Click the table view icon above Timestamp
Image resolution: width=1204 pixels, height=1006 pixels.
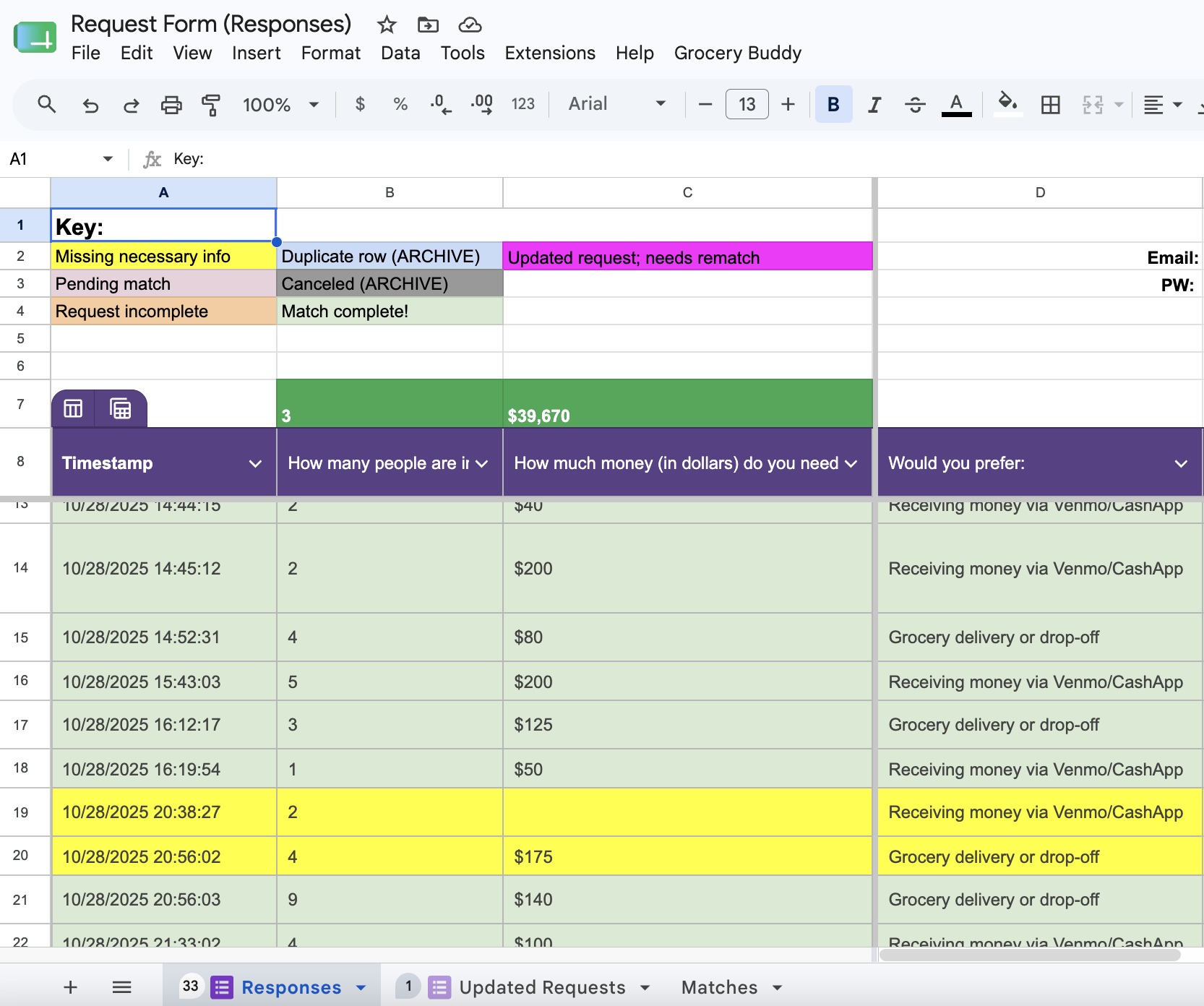tap(73, 409)
